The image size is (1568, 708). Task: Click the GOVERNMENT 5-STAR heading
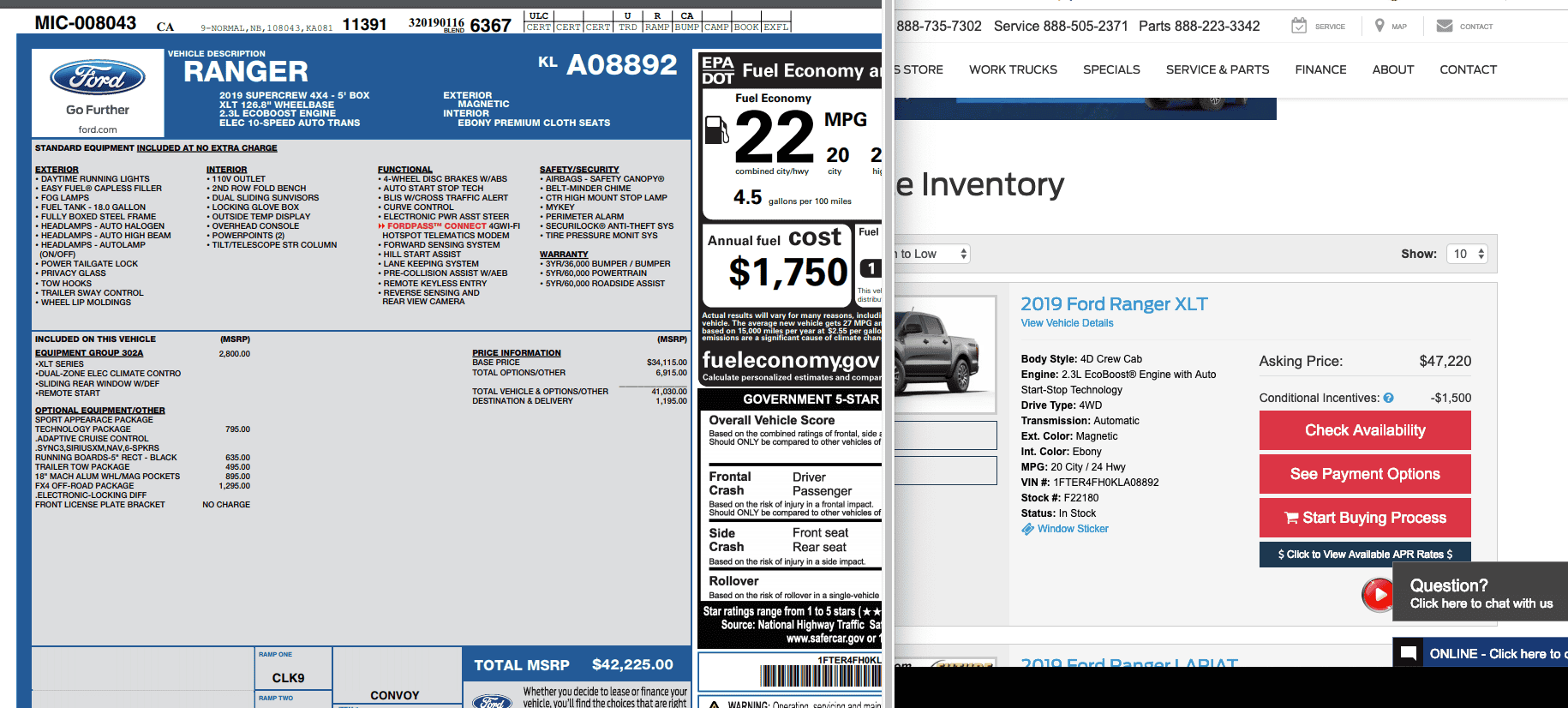point(811,399)
